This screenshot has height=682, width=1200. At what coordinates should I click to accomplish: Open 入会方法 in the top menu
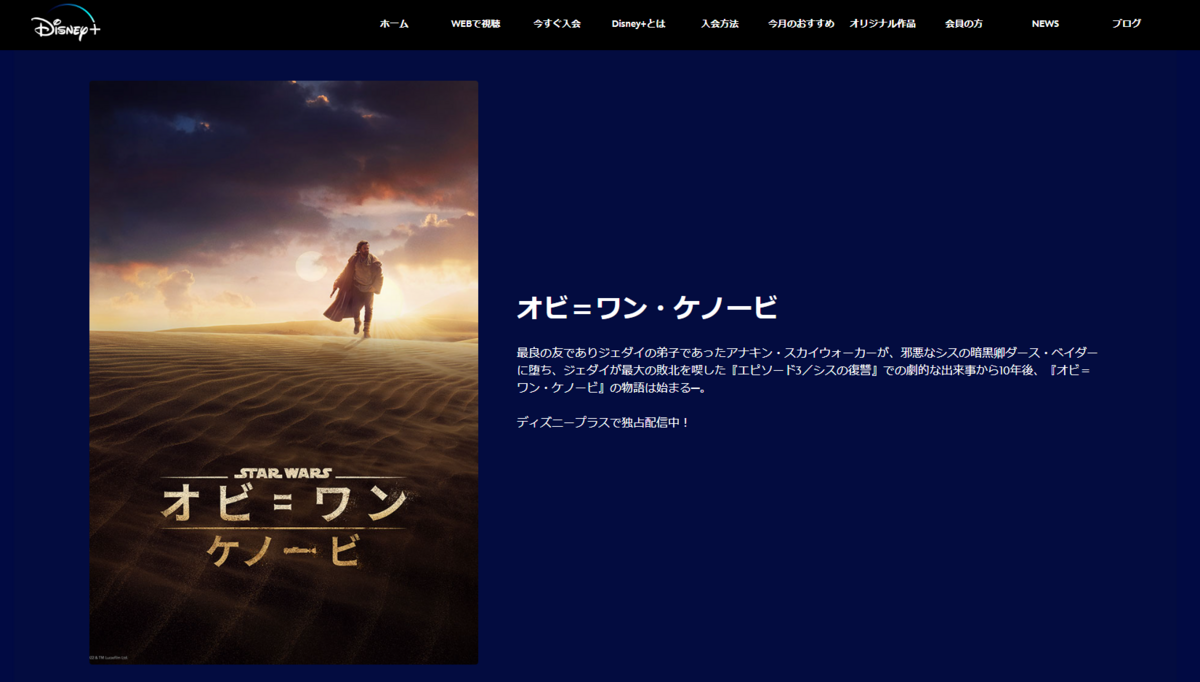point(720,23)
